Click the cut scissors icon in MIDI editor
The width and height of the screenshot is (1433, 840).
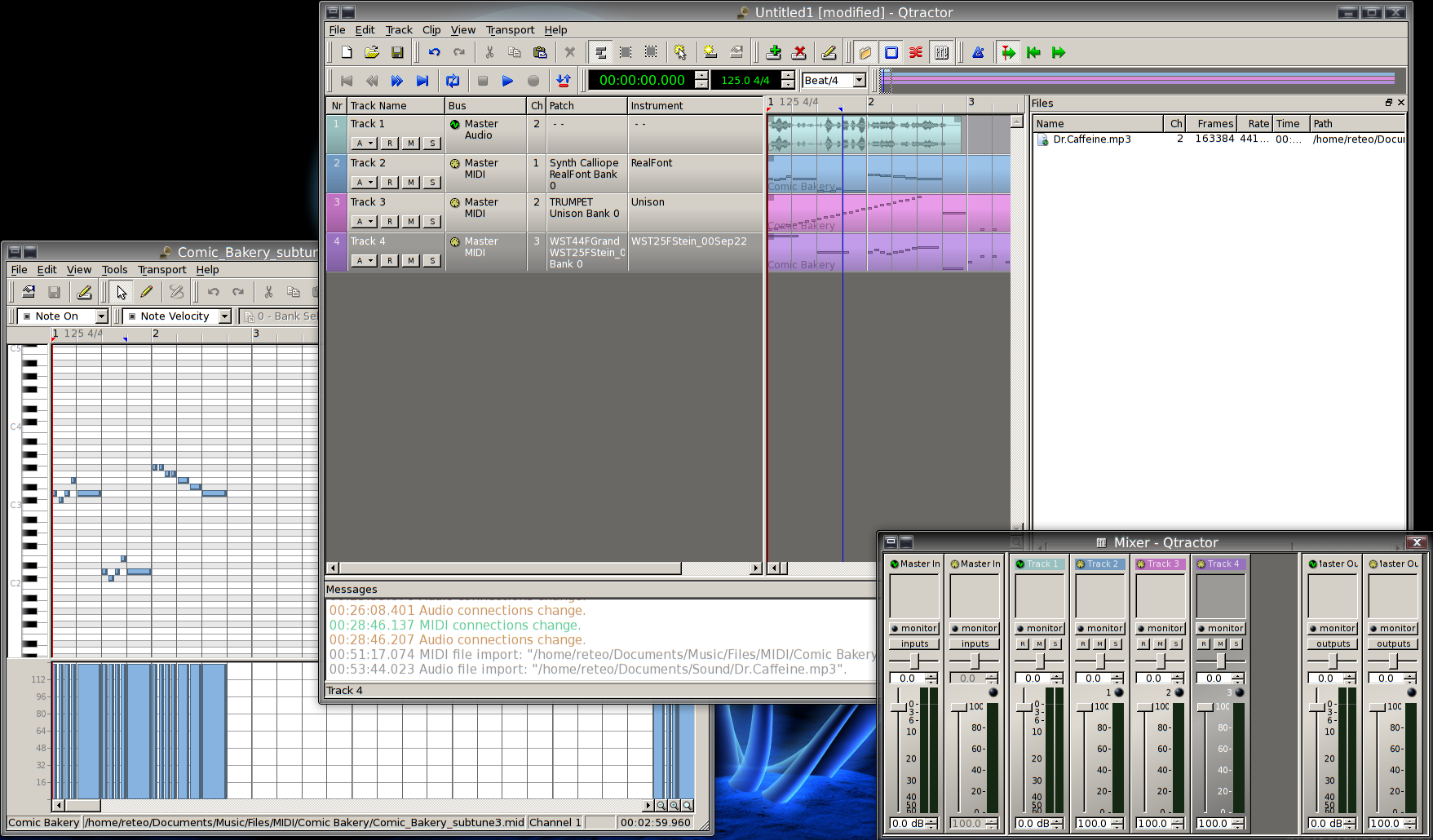[x=268, y=292]
